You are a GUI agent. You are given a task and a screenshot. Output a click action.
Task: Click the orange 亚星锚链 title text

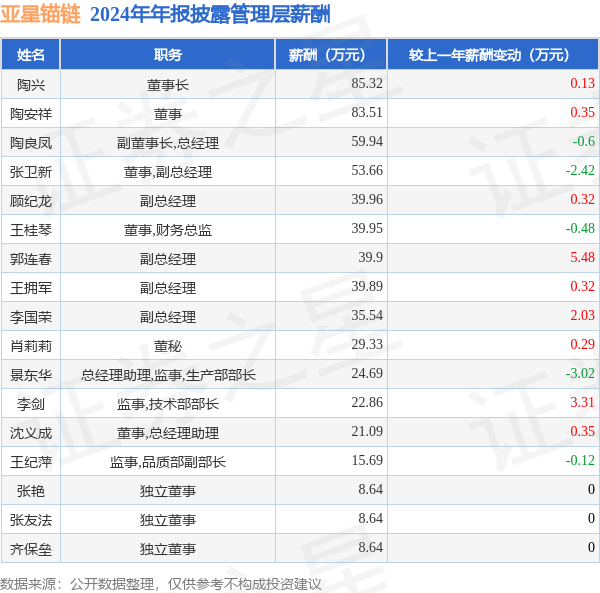point(40,15)
